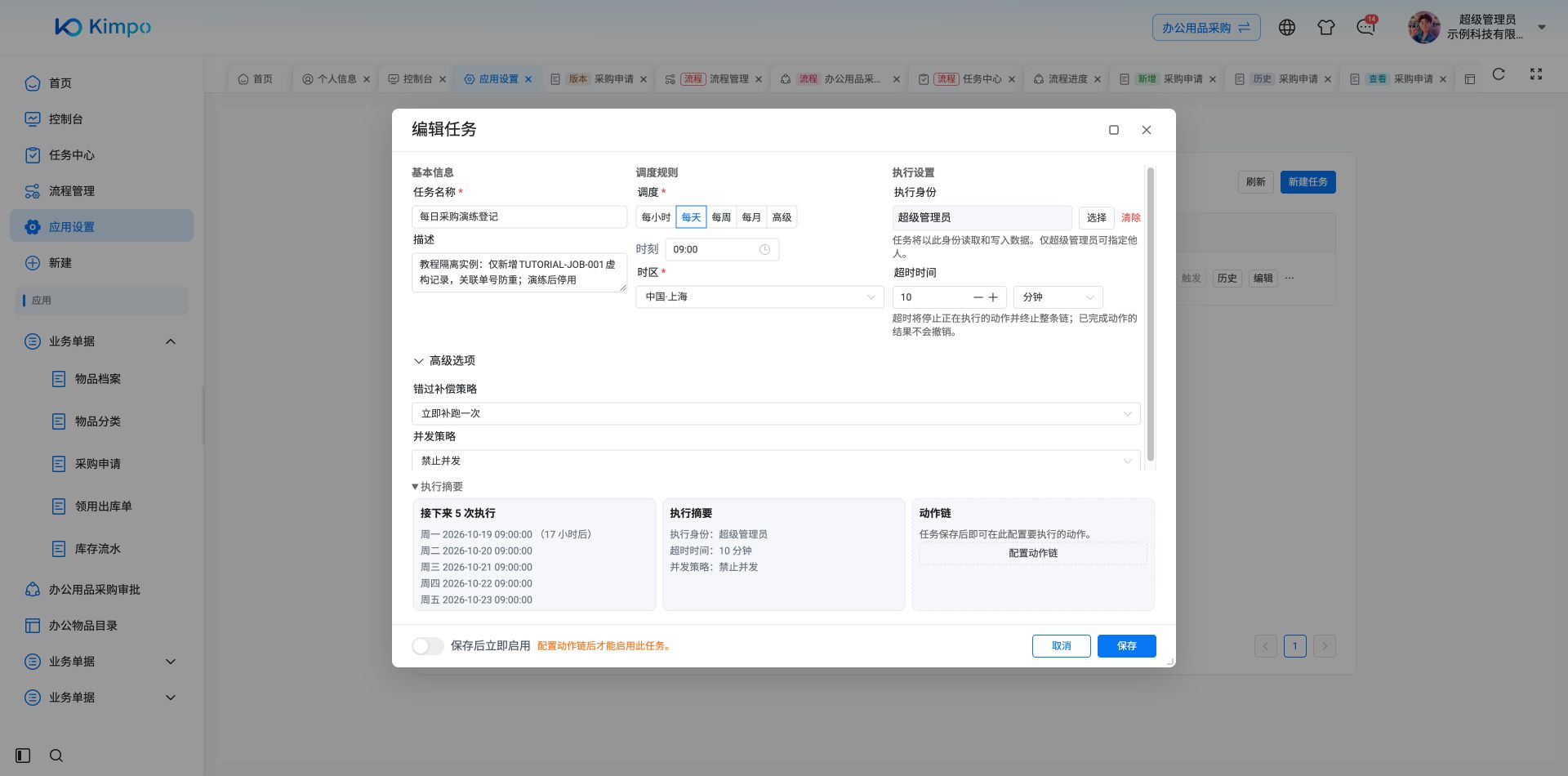
Task: Switch to the 个人信息 tab
Action: tap(336, 79)
